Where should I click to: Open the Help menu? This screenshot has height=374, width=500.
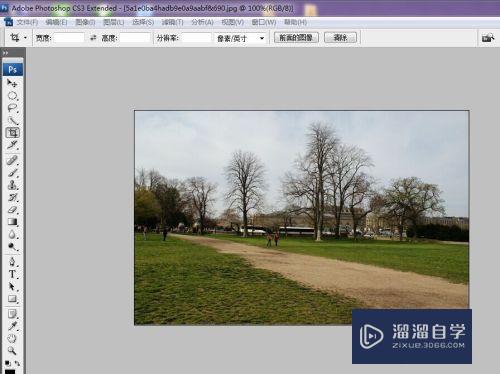(x=295, y=22)
